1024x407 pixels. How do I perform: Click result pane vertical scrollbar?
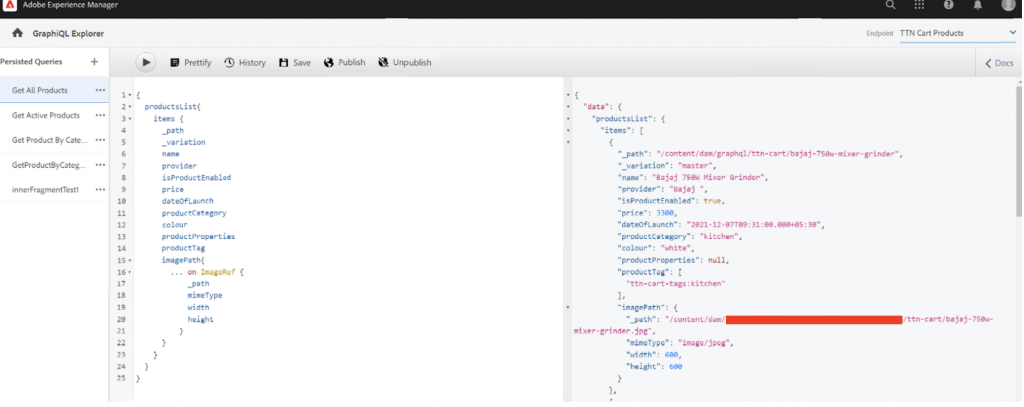pyautogui.click(x=1019, y=150)
